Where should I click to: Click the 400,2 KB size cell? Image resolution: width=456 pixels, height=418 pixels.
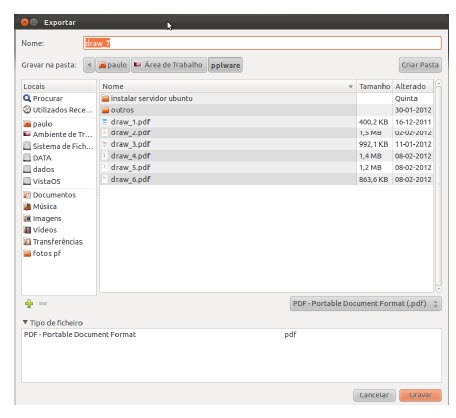click(374, 122)
